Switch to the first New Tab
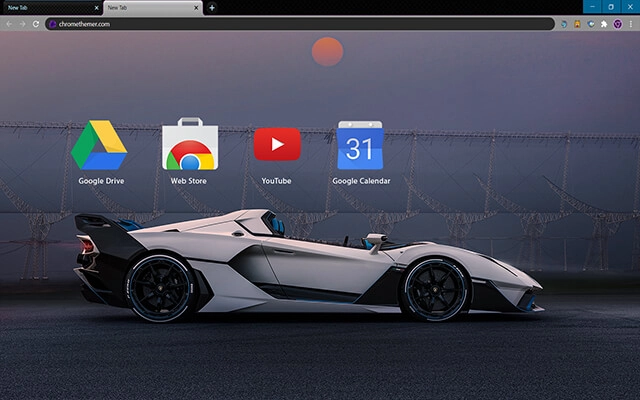 (51, 8)
